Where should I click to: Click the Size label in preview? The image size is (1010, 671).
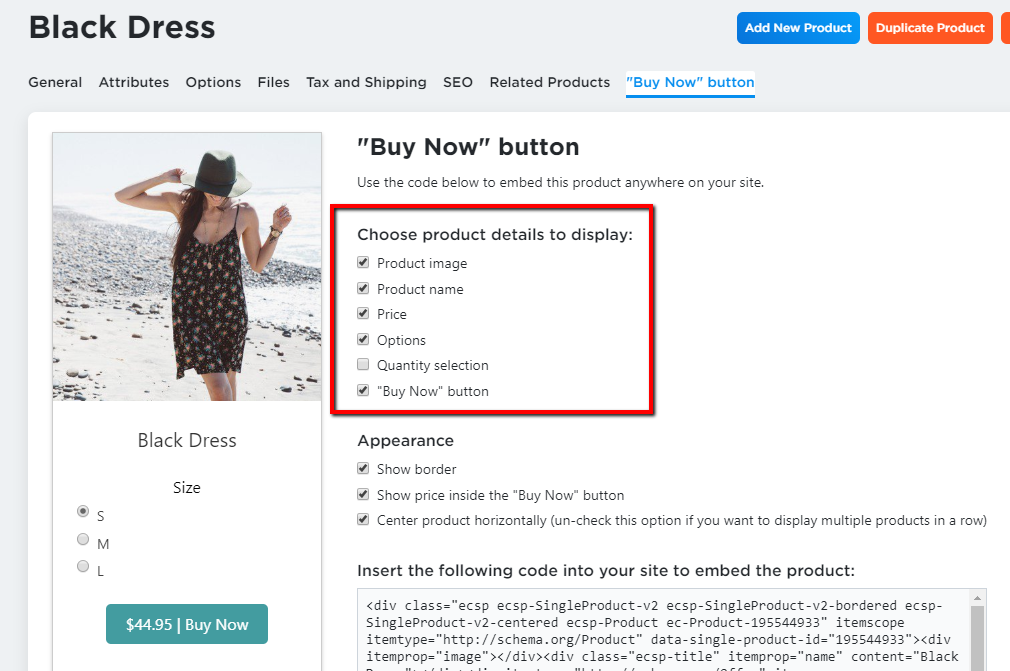click(x=187, y=487)
